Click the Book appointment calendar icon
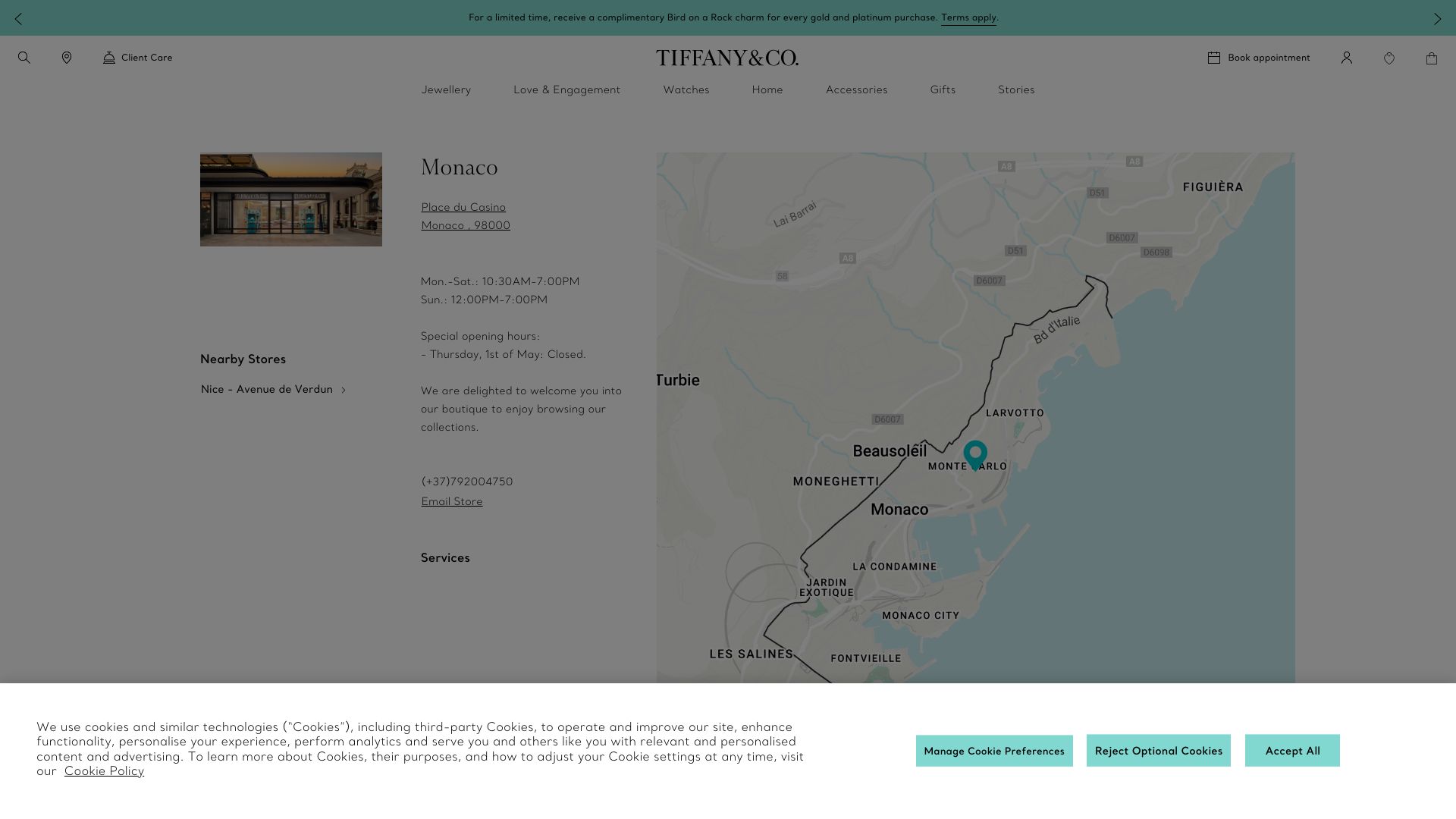Viewport: 1456px width, 819px height. (1214, 58)
